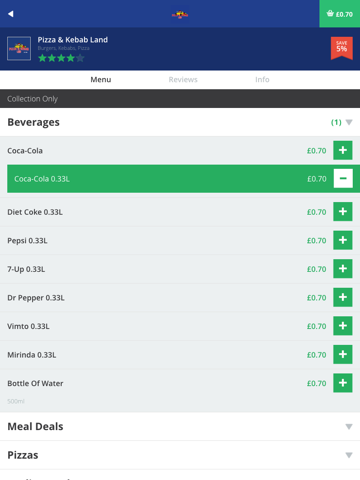Collapse the Beverages section
This screenshot has height=480, width=360.
349,122
